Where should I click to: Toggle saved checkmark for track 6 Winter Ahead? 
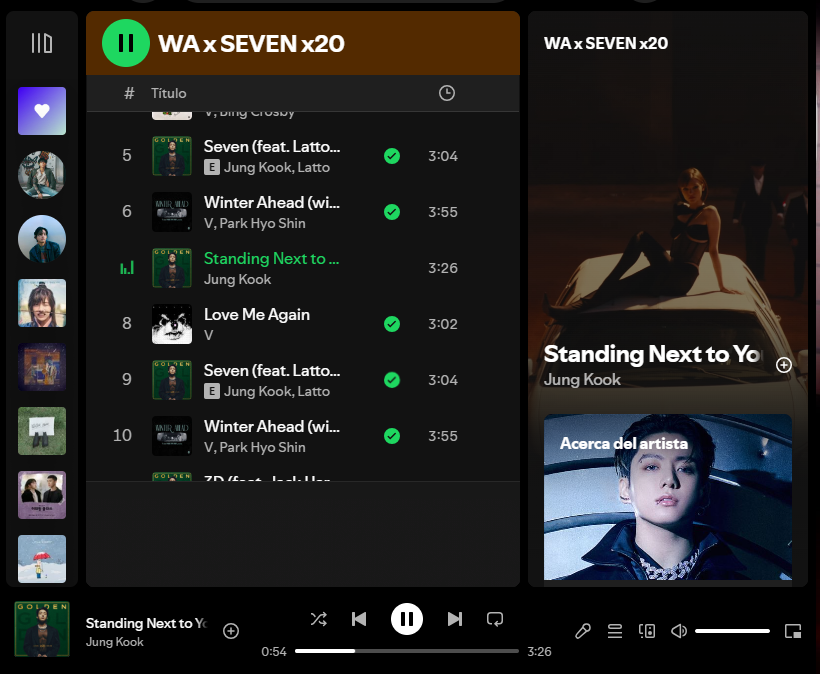(x=392, y=212)
